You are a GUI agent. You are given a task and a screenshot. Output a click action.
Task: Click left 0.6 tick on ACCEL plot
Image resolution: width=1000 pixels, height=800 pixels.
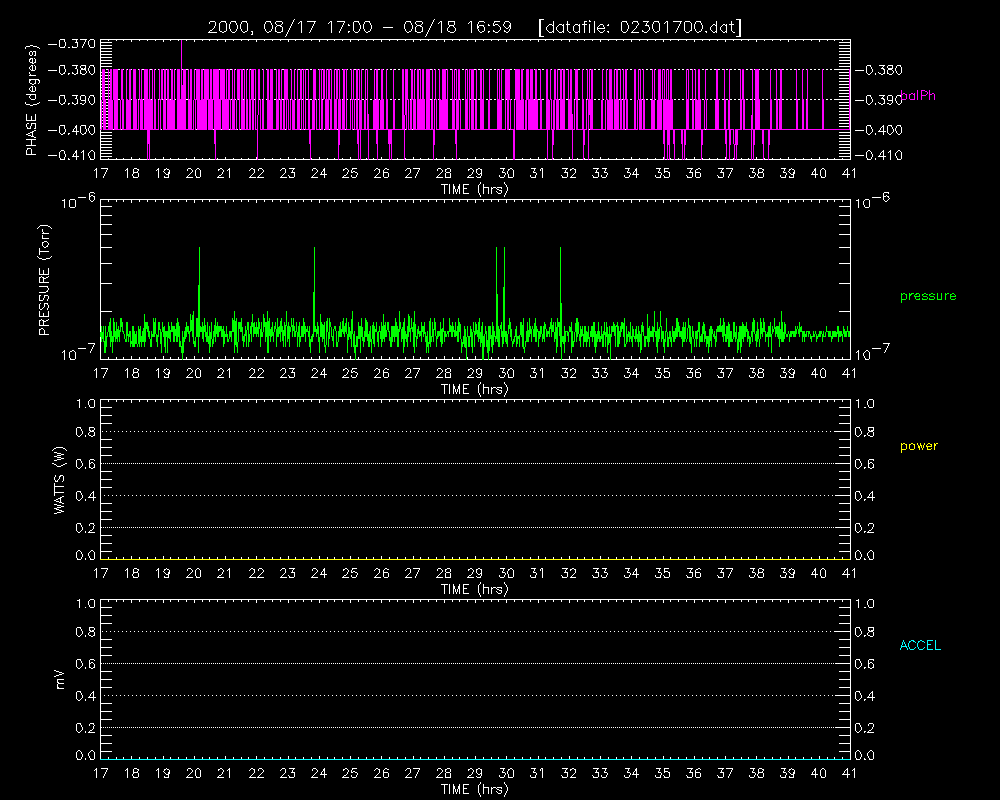[x=85, y=663]
